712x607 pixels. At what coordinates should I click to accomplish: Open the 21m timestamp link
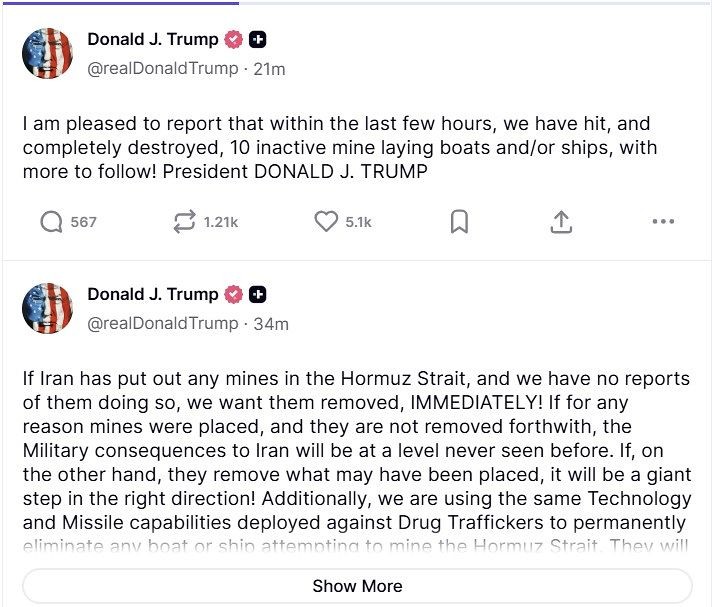click(270, 69)
